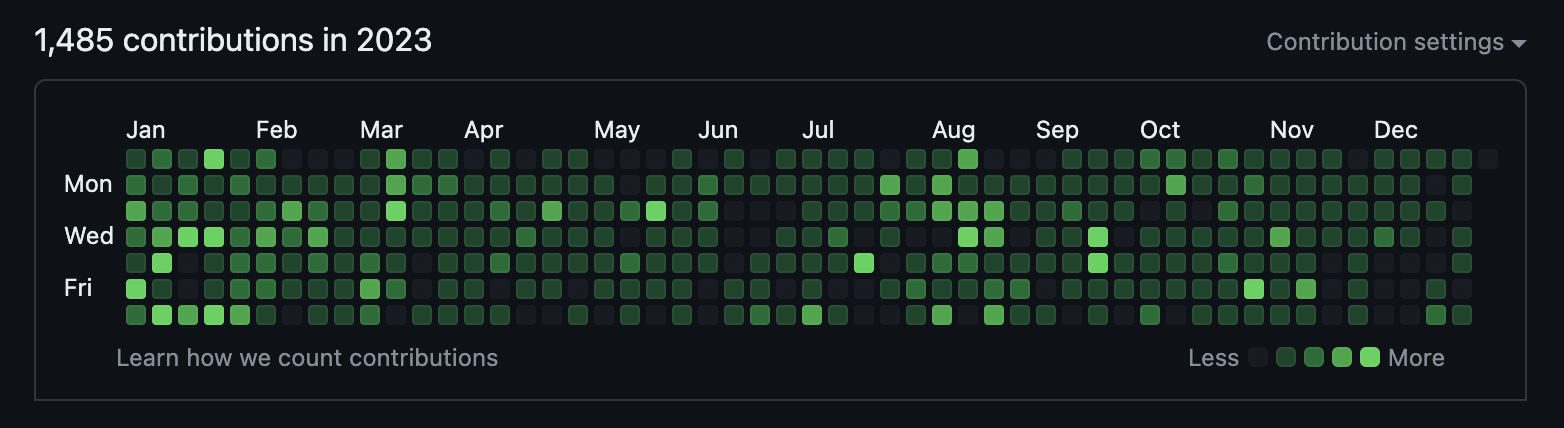The image size is (1564, 428).
Task: Click the Contribution settings caret arrow
Action: click(x=1519, y=43)
